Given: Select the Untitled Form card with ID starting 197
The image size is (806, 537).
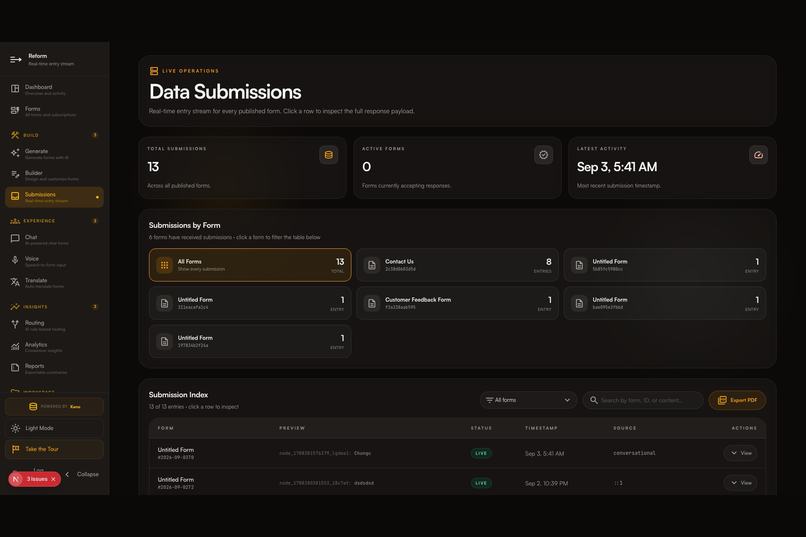Looking at the screenshot, I should [x=250, y=341].
